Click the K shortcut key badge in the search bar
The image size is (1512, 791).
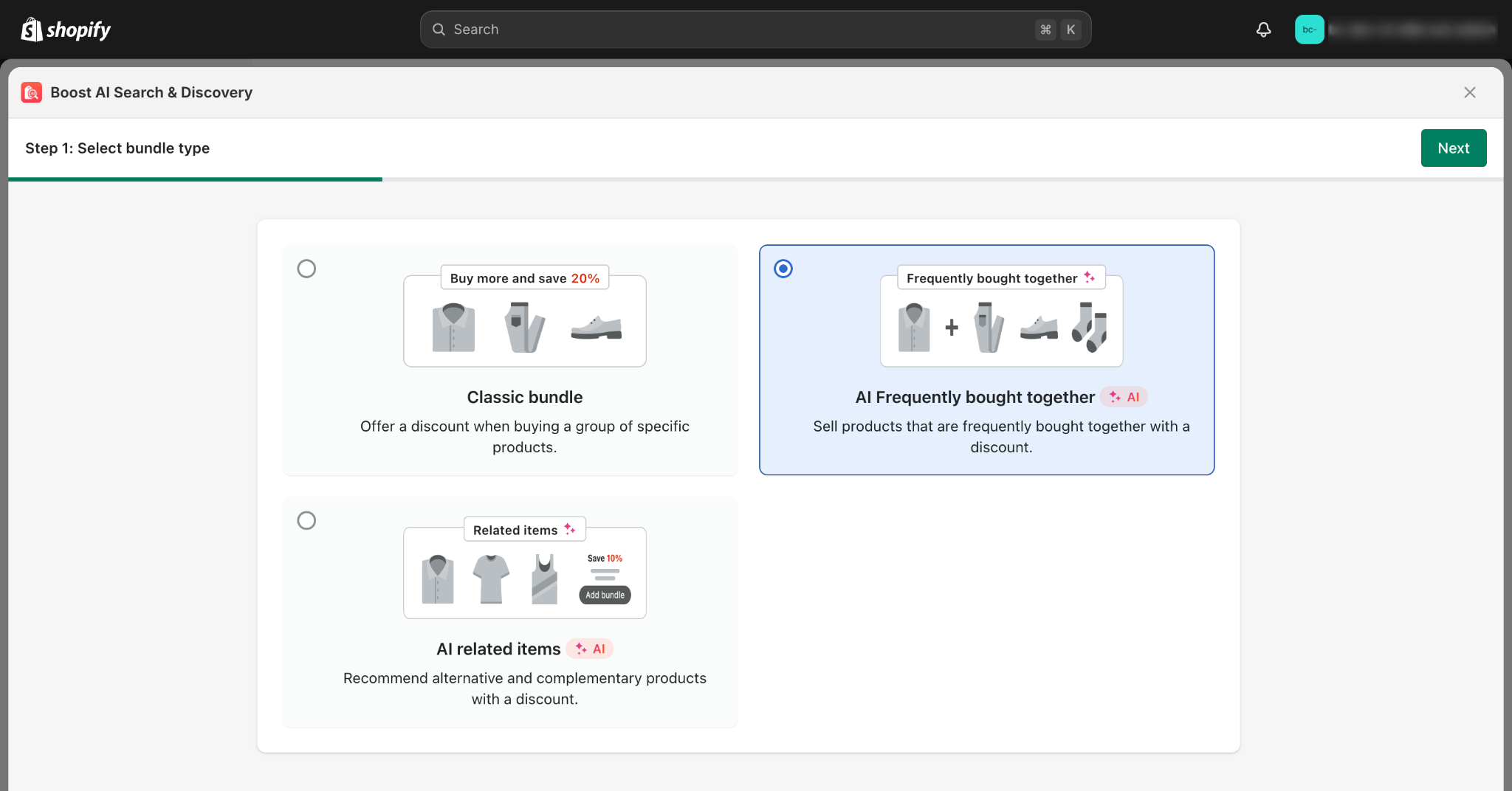tap(1071, 30)
